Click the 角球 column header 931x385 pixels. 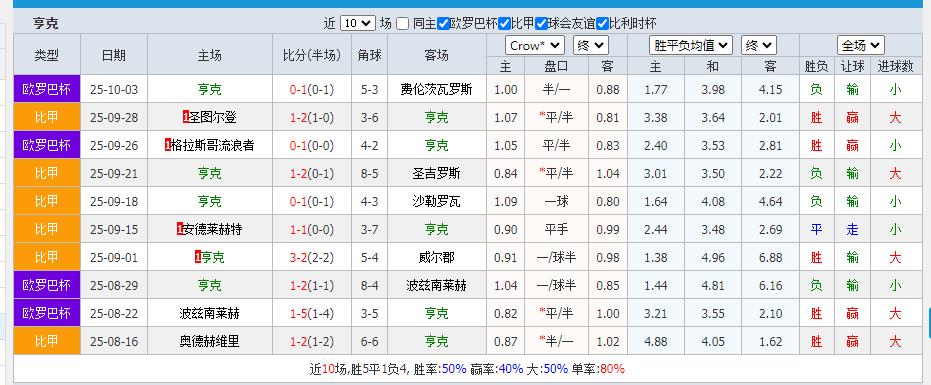pyautogui.click(x=369, y=55)
